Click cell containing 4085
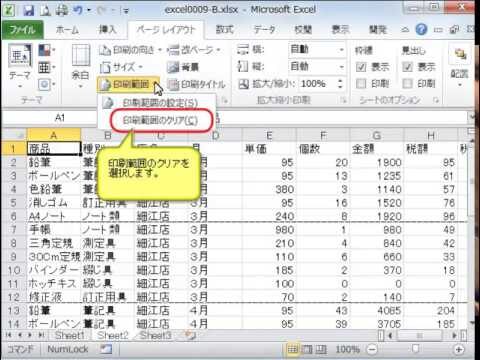480x360 pixels. 377,311
